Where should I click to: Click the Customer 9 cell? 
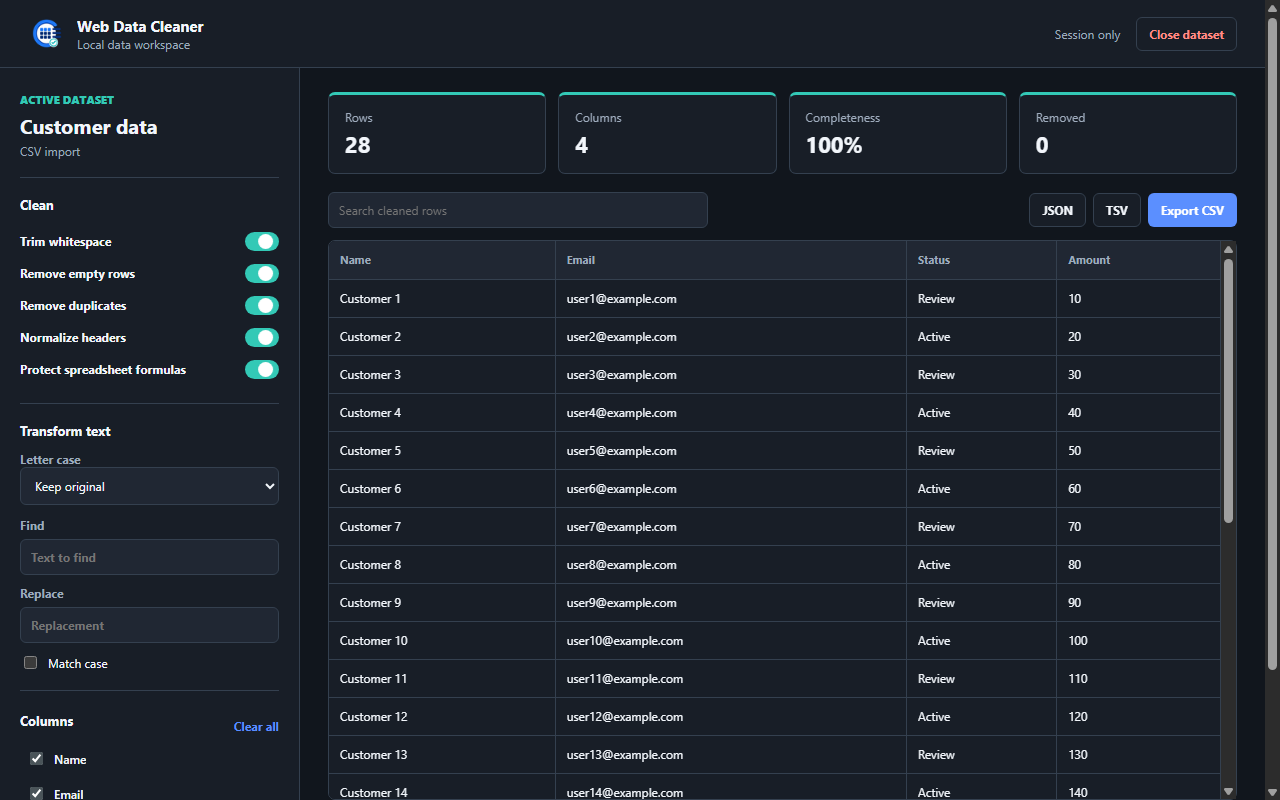(442, 603)
